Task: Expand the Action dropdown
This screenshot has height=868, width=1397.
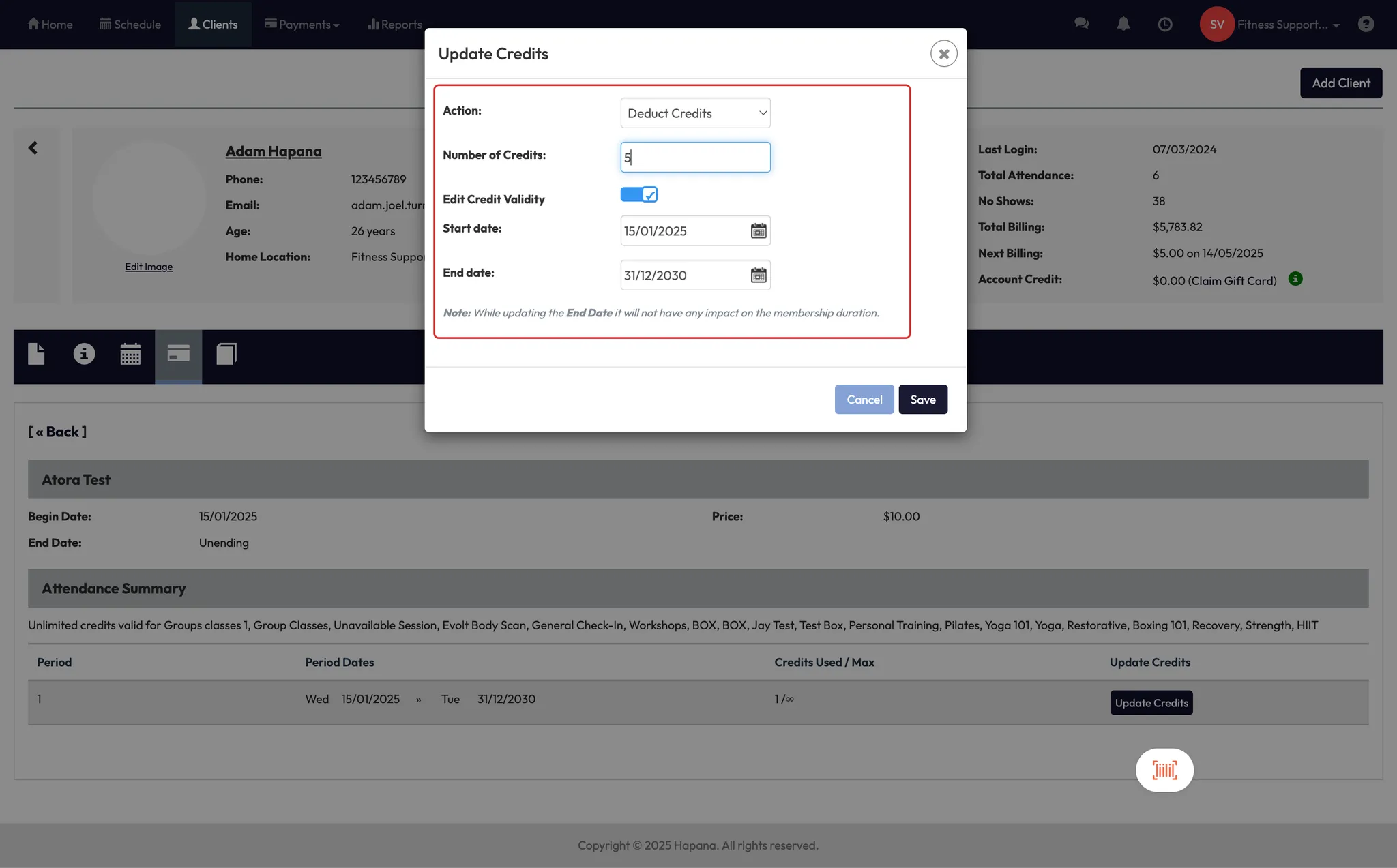Action: pyautogui.click(x=695, y=113)
